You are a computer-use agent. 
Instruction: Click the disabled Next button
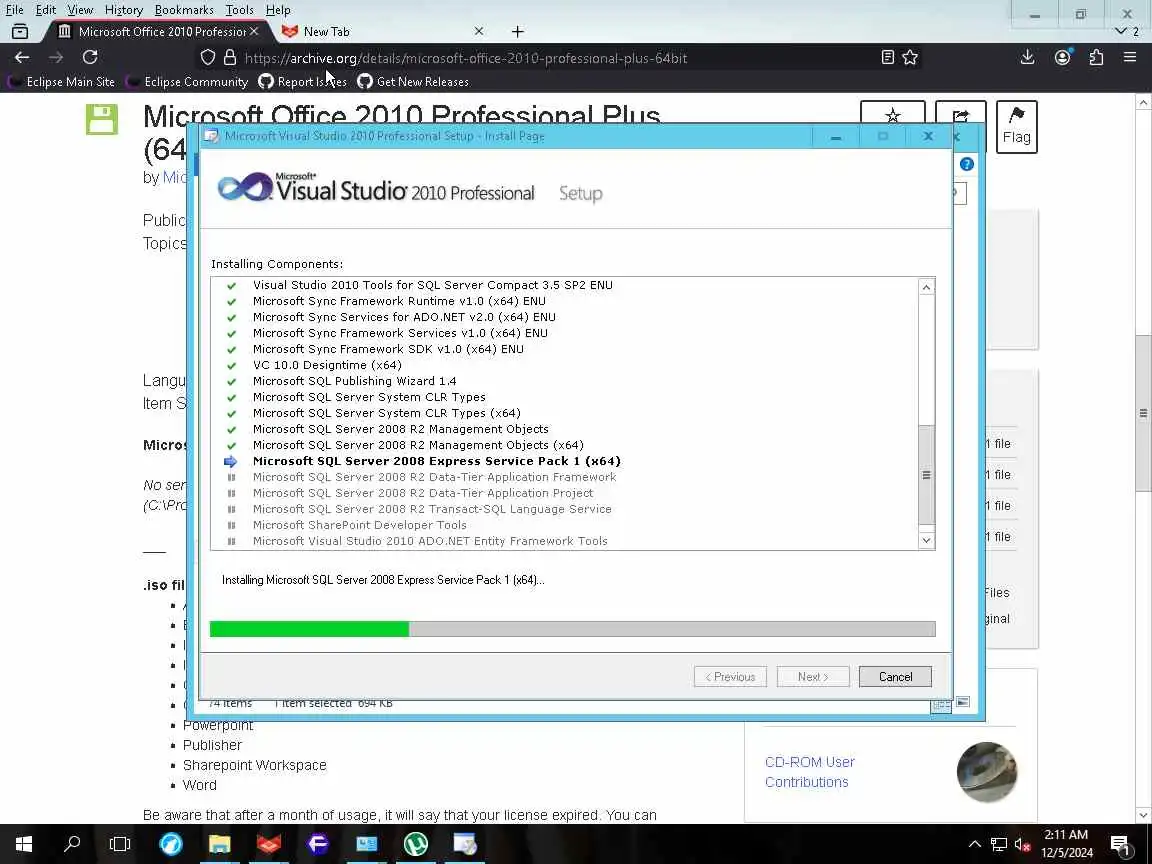click(x=813, y=677)
